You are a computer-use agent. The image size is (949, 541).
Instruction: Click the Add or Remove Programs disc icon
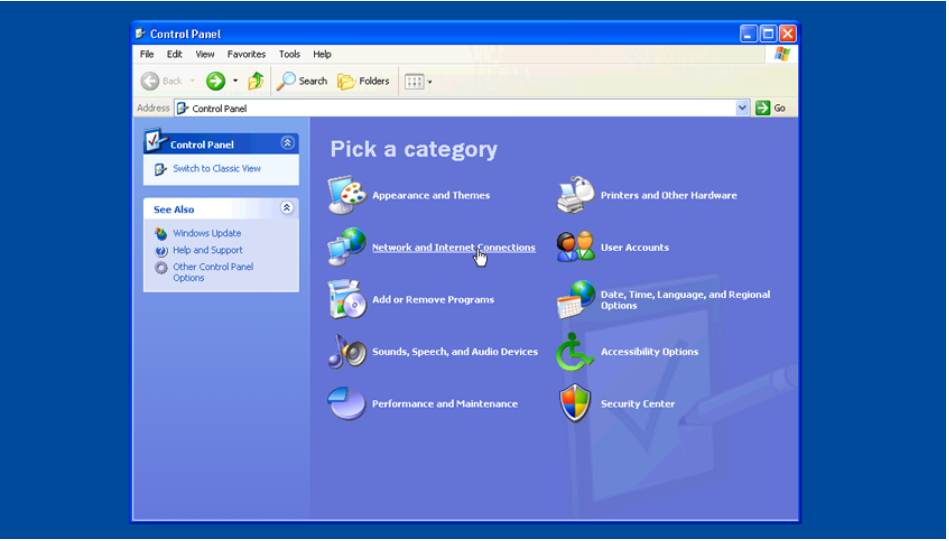(x=347, y=299)
